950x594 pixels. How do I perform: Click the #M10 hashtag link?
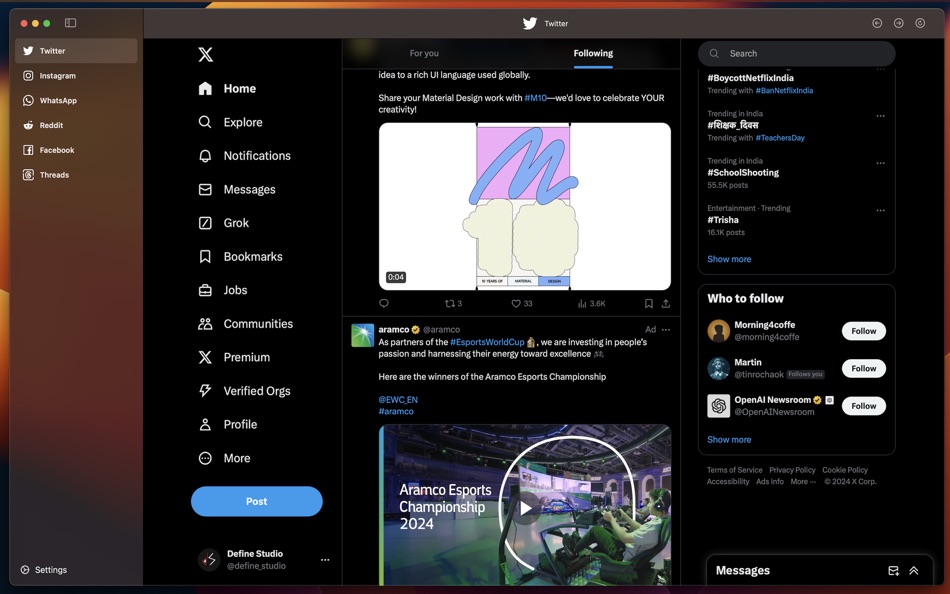coord(536,98)
